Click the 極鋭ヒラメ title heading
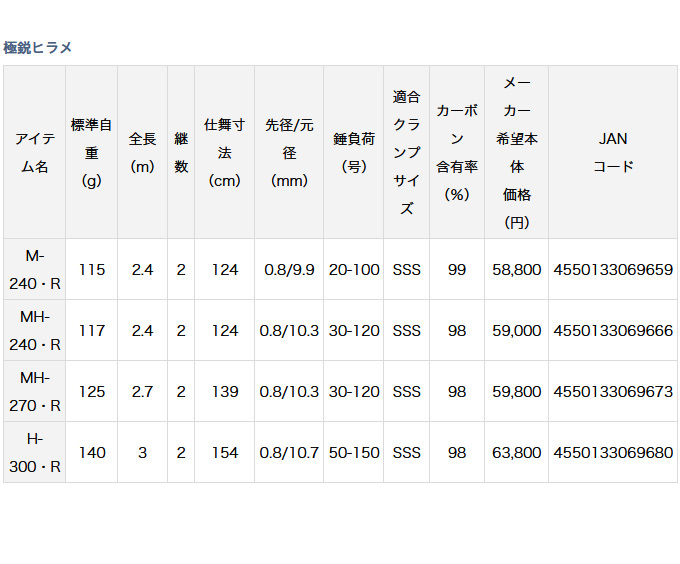The image size is (680, 564). [x=38, y=47]
